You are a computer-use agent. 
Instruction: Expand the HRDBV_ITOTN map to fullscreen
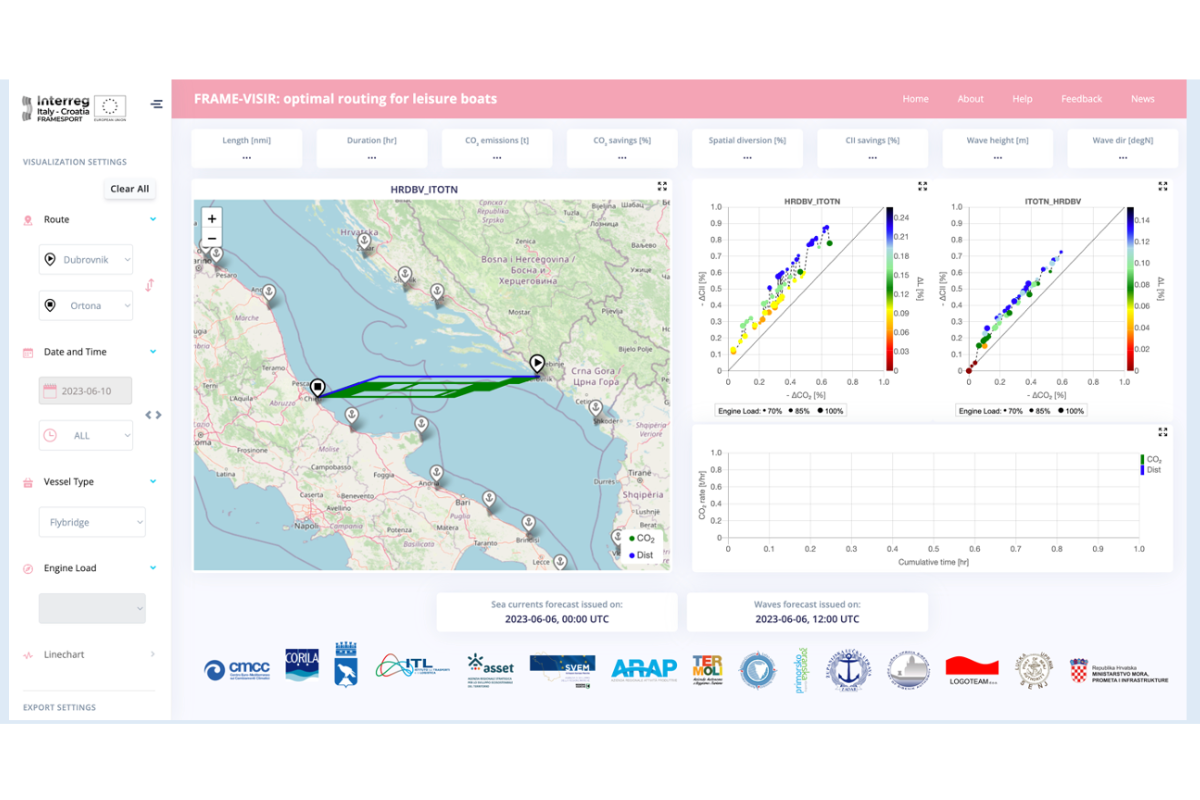[662, 186]
